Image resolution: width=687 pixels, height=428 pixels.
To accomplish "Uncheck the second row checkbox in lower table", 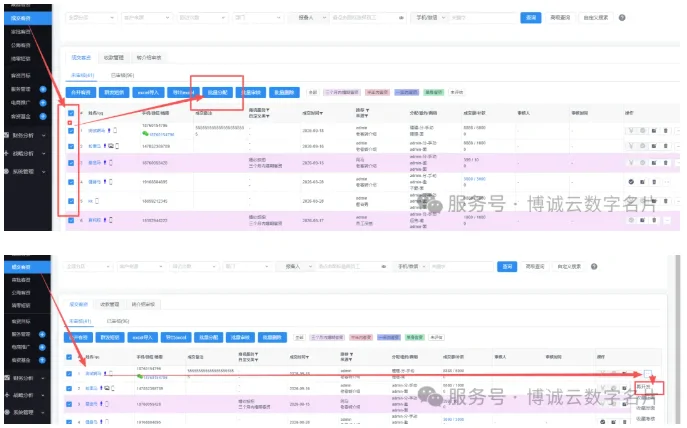I will click(69, 389).
